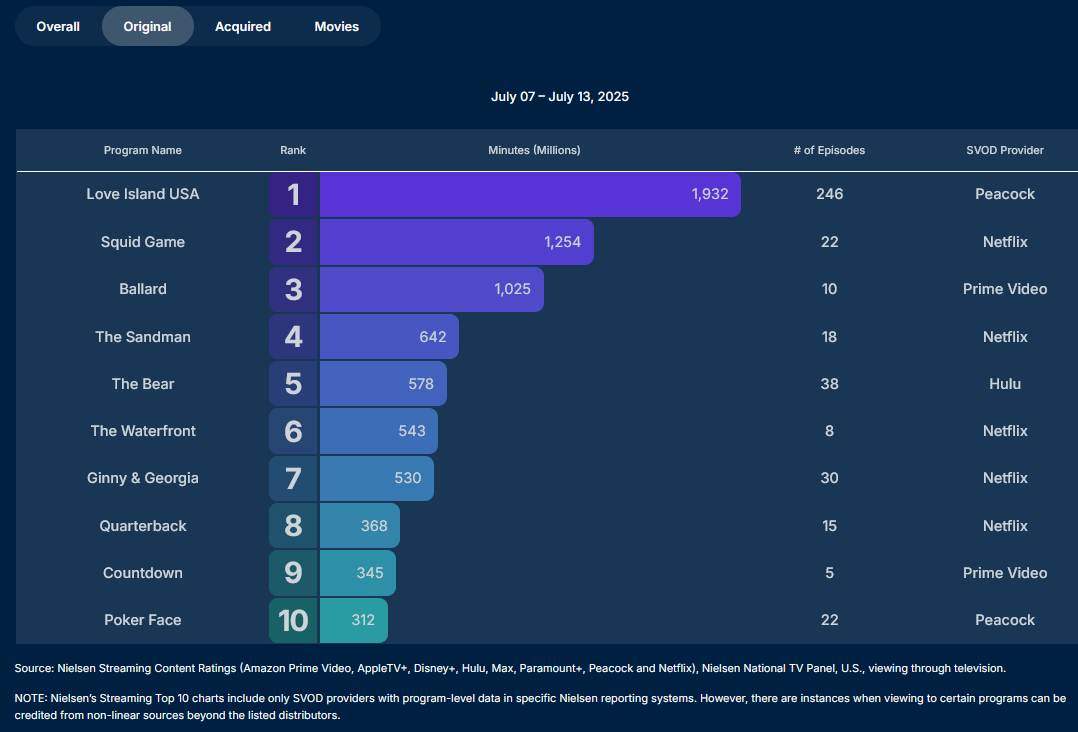
Task: Click the July 07 – July 13 date range
Action: [559, 97]
